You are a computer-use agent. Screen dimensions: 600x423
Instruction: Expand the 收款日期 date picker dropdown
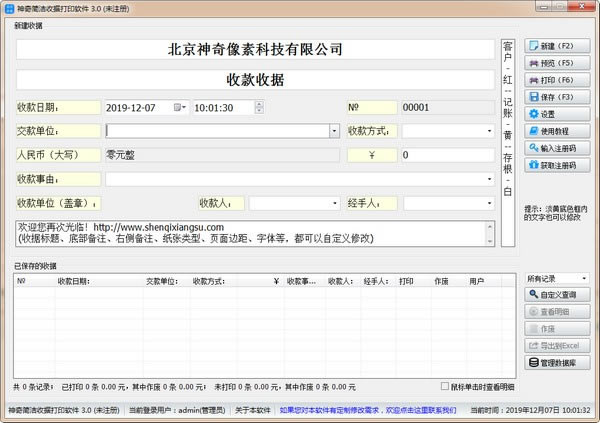(x=180, y=106)
